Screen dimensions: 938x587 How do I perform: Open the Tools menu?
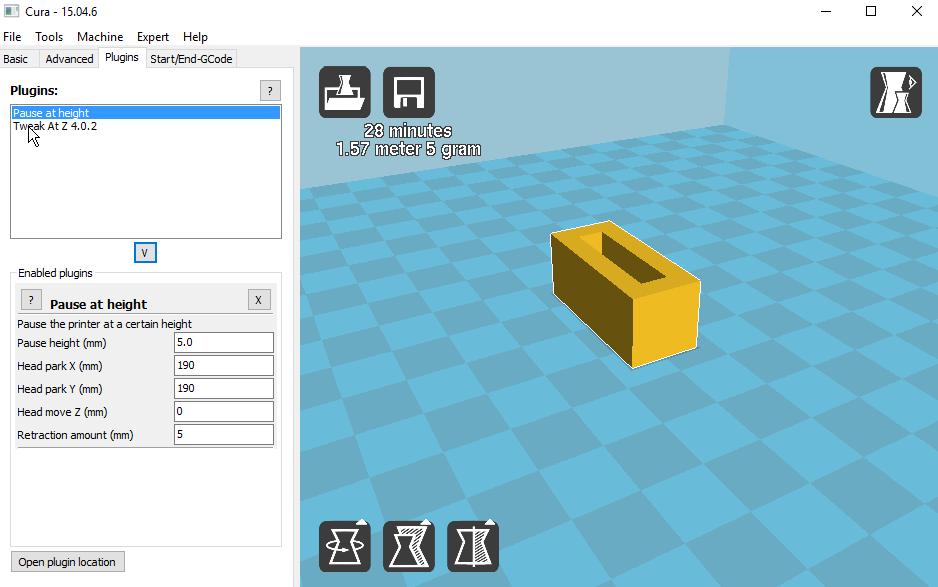coord(49,37)
